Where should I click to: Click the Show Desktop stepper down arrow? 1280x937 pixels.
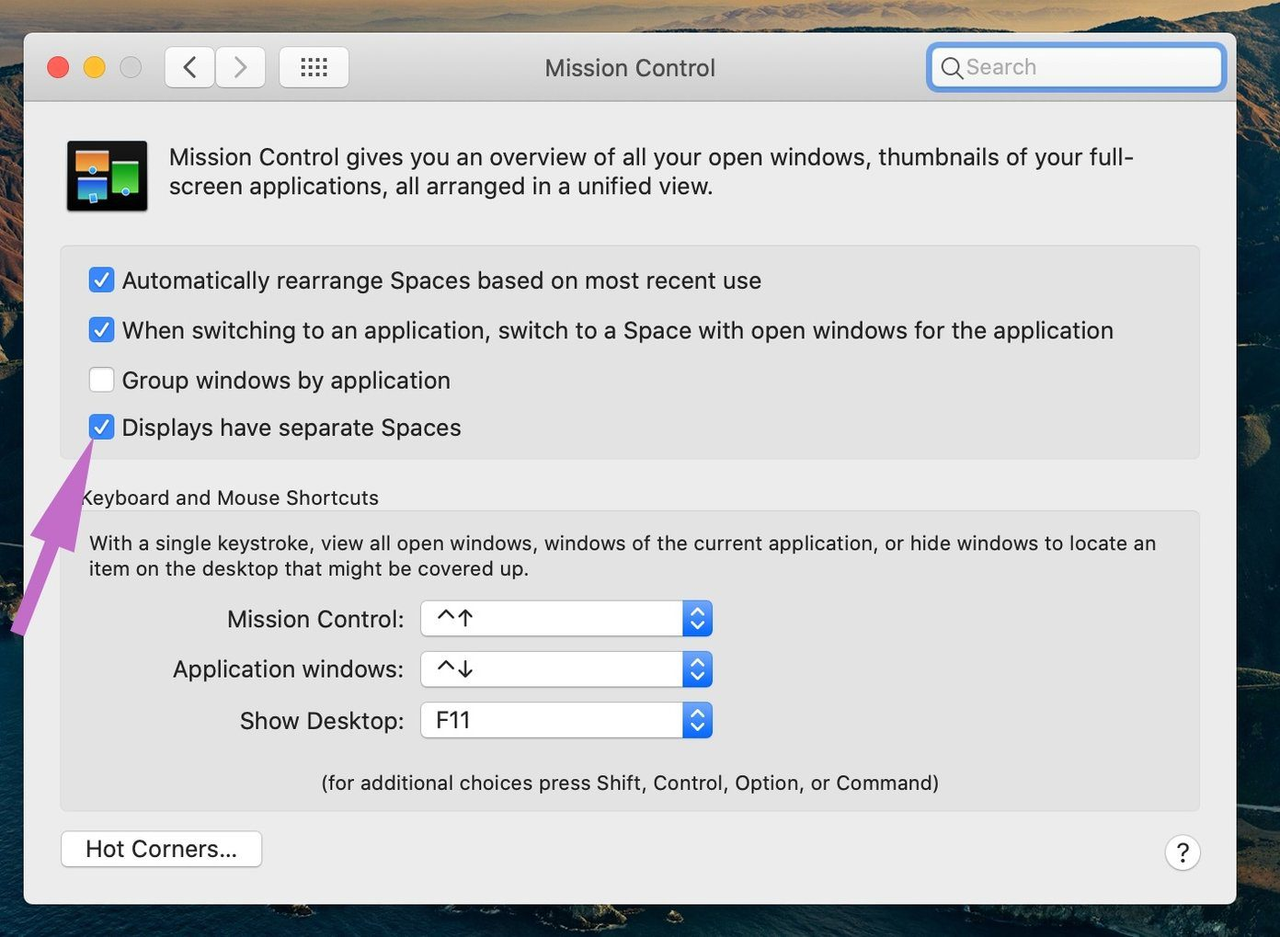point(697,727)
